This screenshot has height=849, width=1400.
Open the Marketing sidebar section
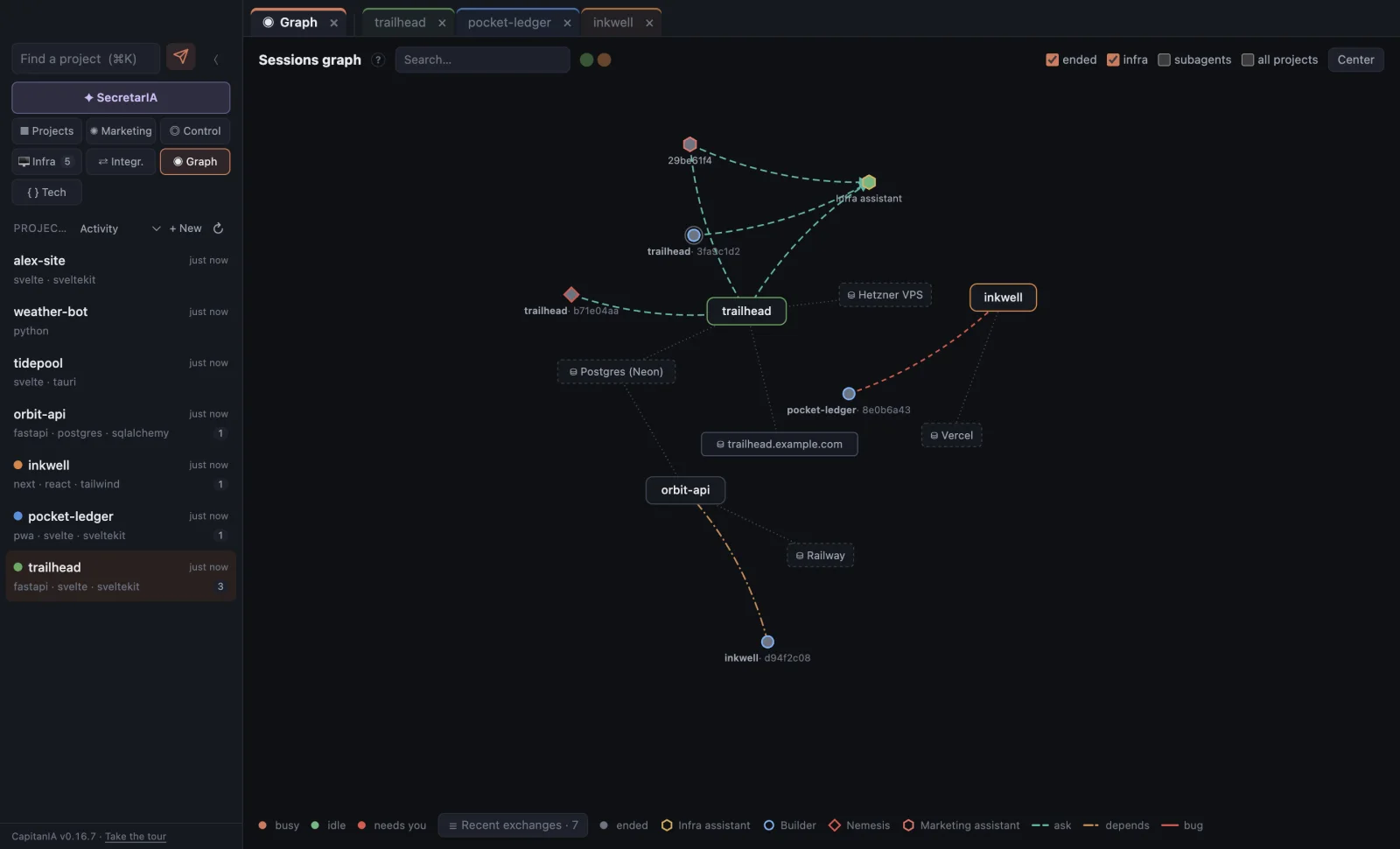(x=121, y=131)
